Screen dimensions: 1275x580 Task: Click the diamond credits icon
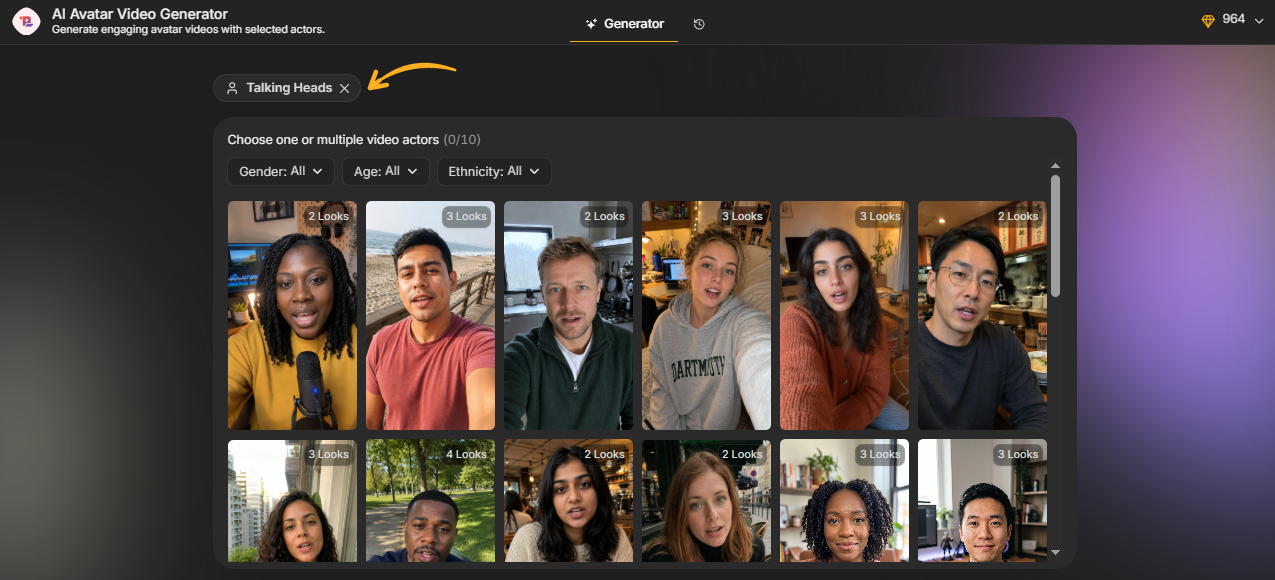tap(1208, 20)
